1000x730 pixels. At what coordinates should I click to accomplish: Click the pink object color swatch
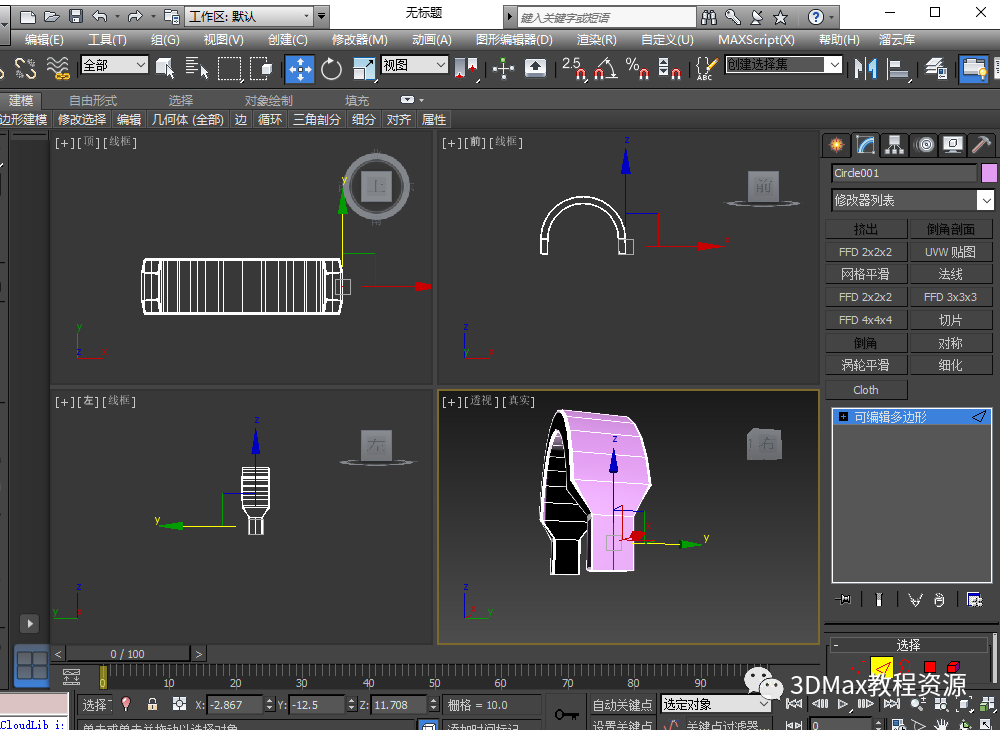point(989,173)
